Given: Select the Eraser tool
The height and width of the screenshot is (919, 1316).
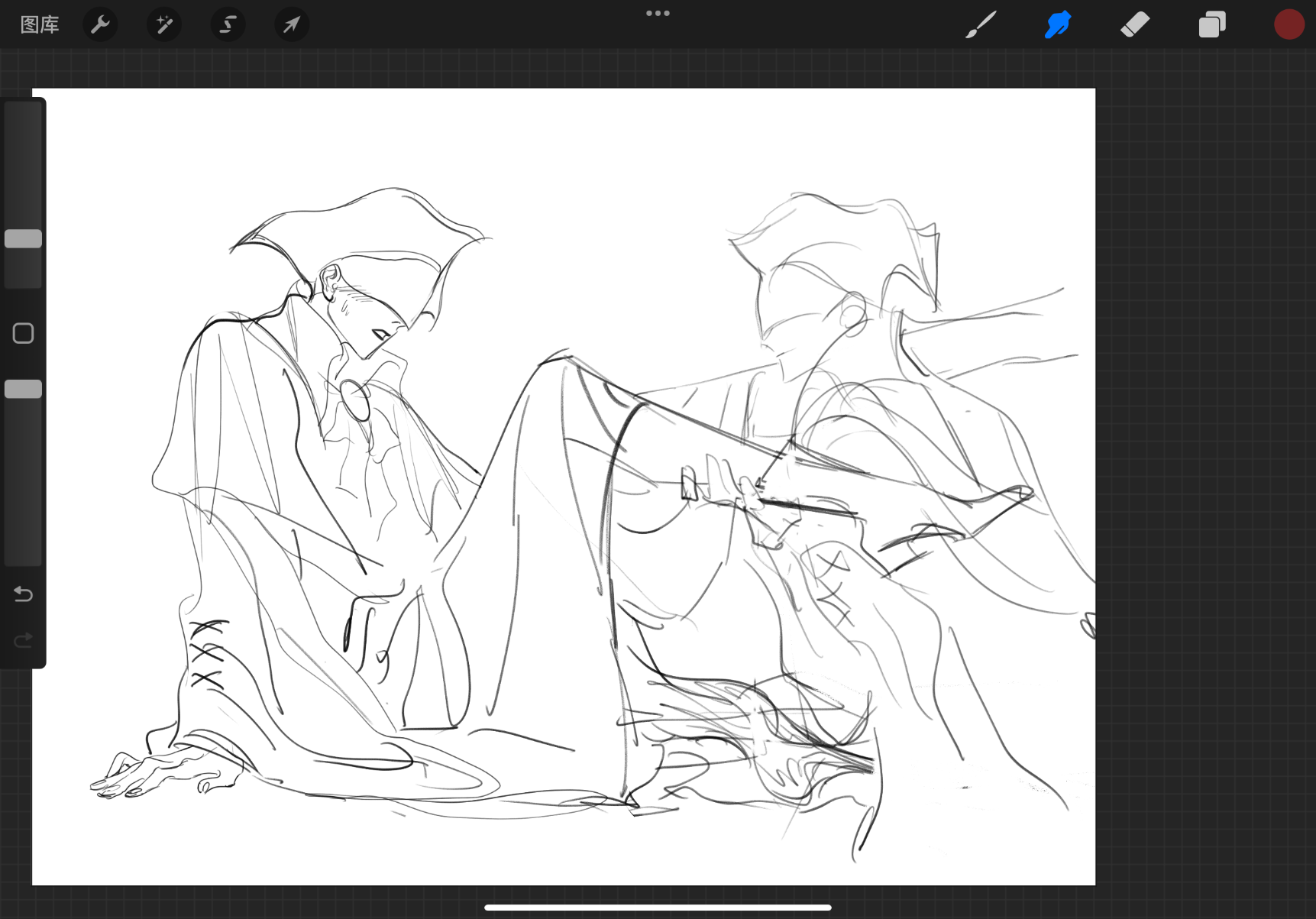Looking at the screenshot, I should [1135, 24].
